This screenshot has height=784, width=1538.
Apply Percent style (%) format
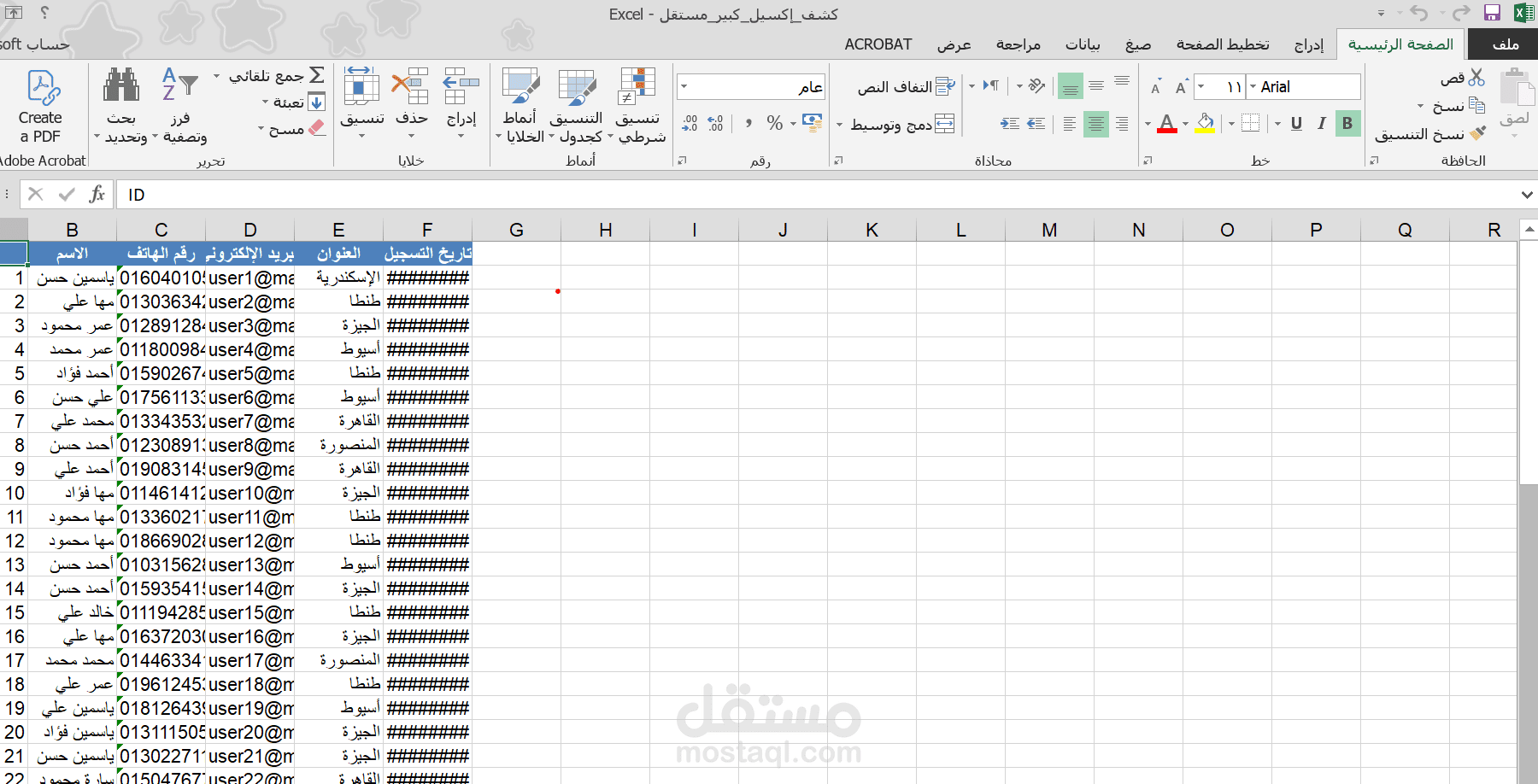[x=775, y=124]
